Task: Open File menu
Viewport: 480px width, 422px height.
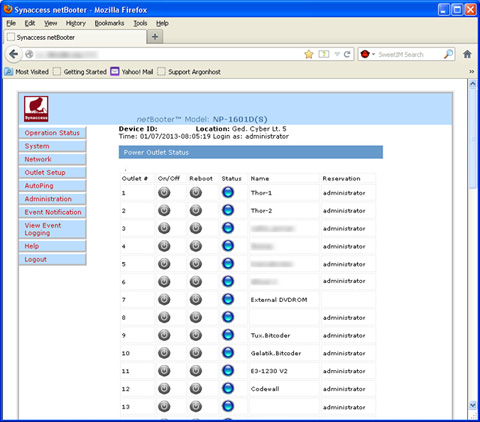Action: [x=11, y=23]
